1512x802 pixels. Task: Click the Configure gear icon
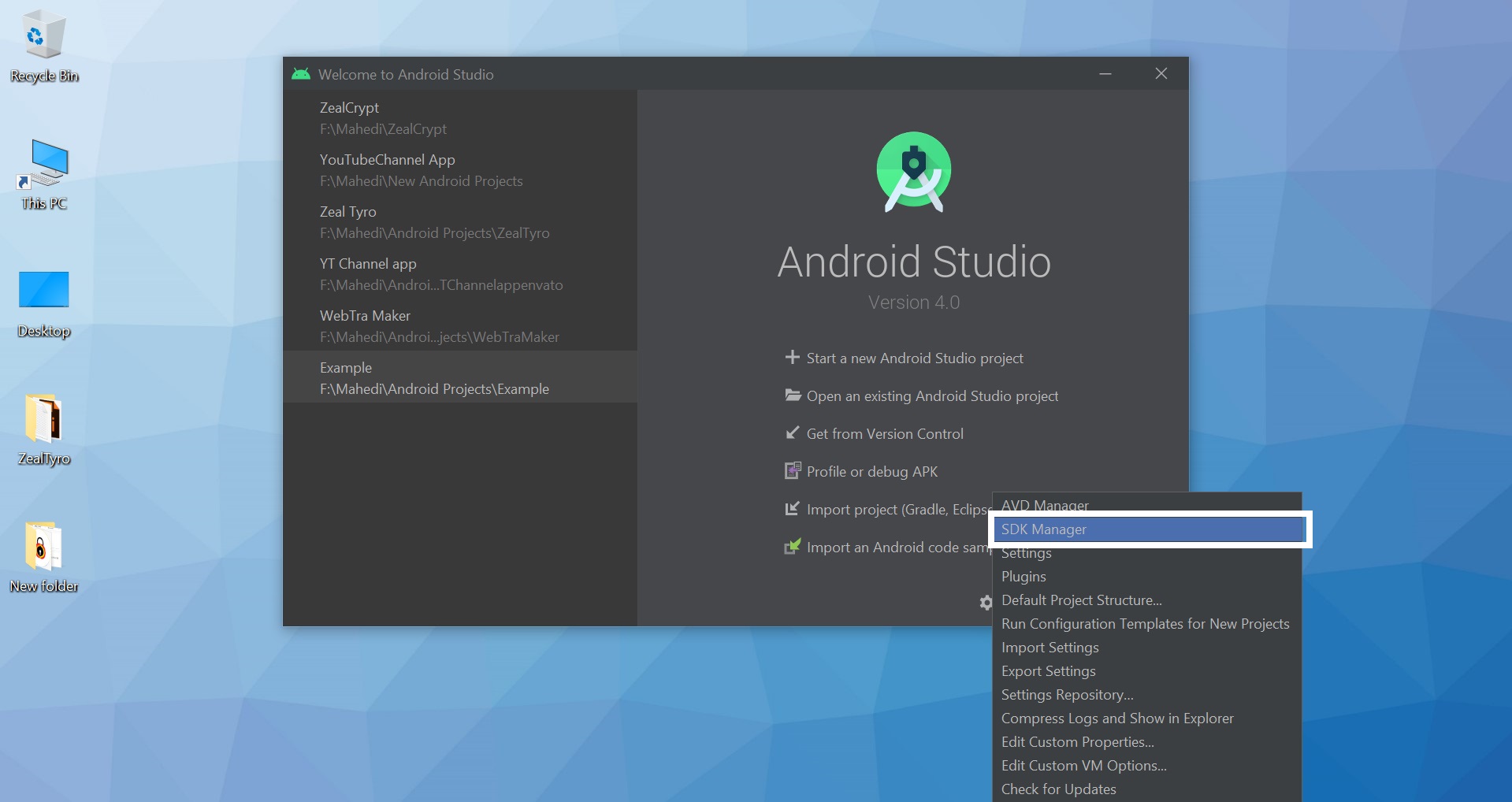[x=986, y=603]
